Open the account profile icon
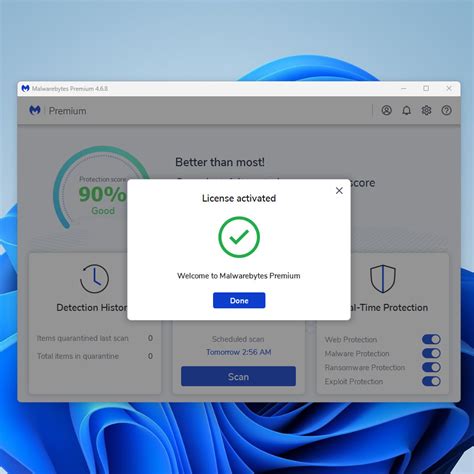This screenshot has width=474, height=474. pyautogui.click(x=386, y=110)
